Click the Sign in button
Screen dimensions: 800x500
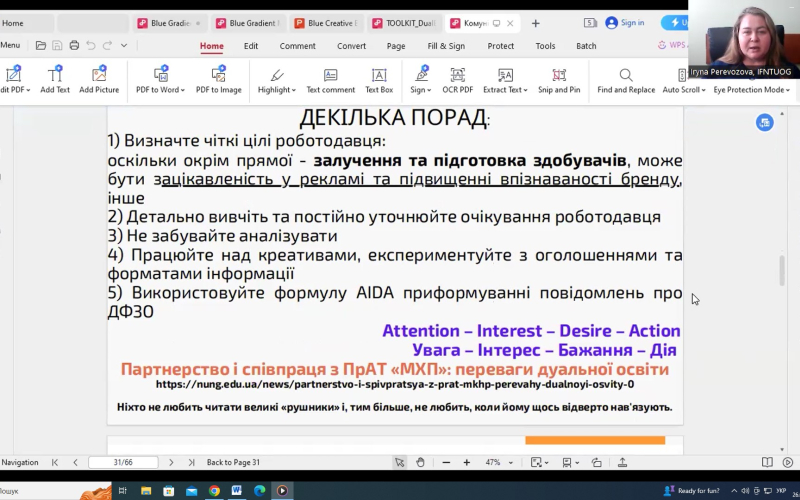coord(624,23)
